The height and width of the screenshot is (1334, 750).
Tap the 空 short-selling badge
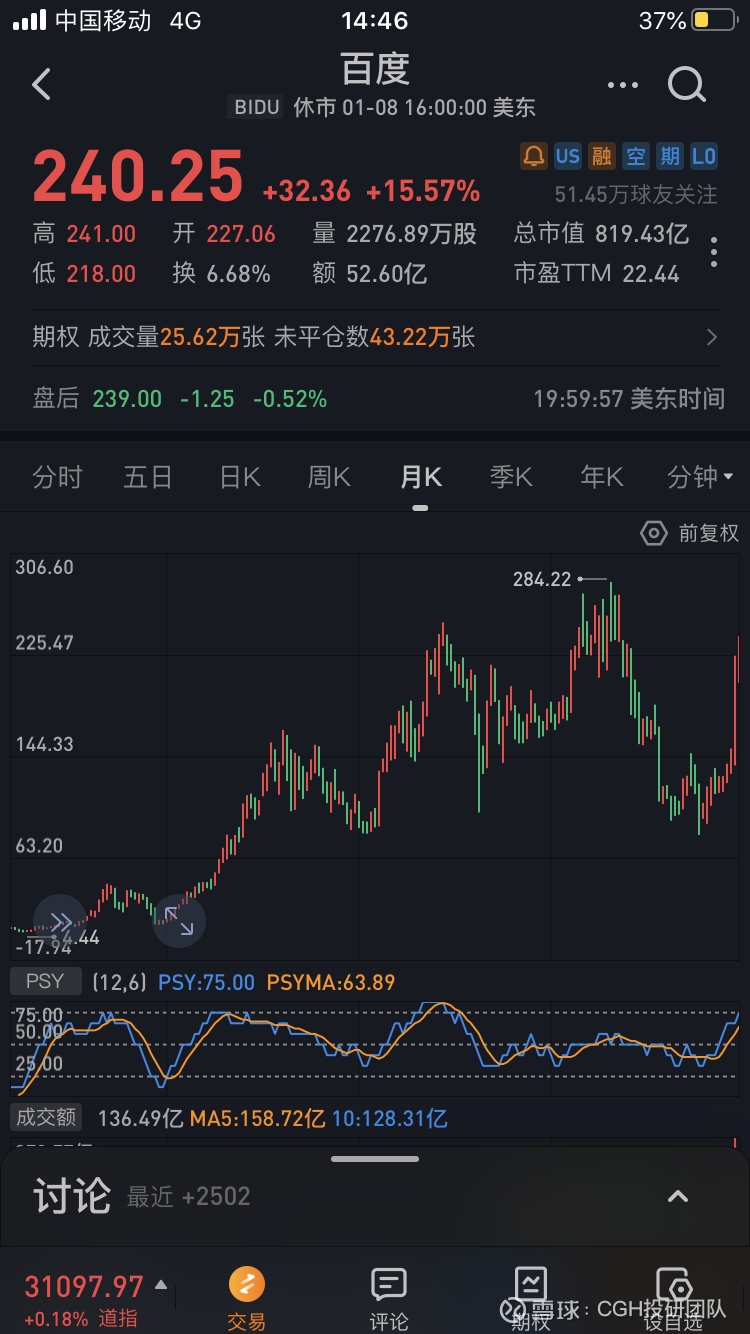(636, 156)
